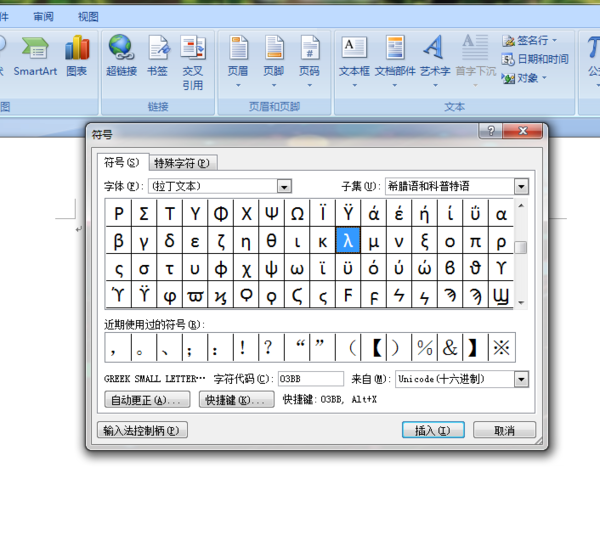Pick the recently used ? symbol

pos(271,347)
